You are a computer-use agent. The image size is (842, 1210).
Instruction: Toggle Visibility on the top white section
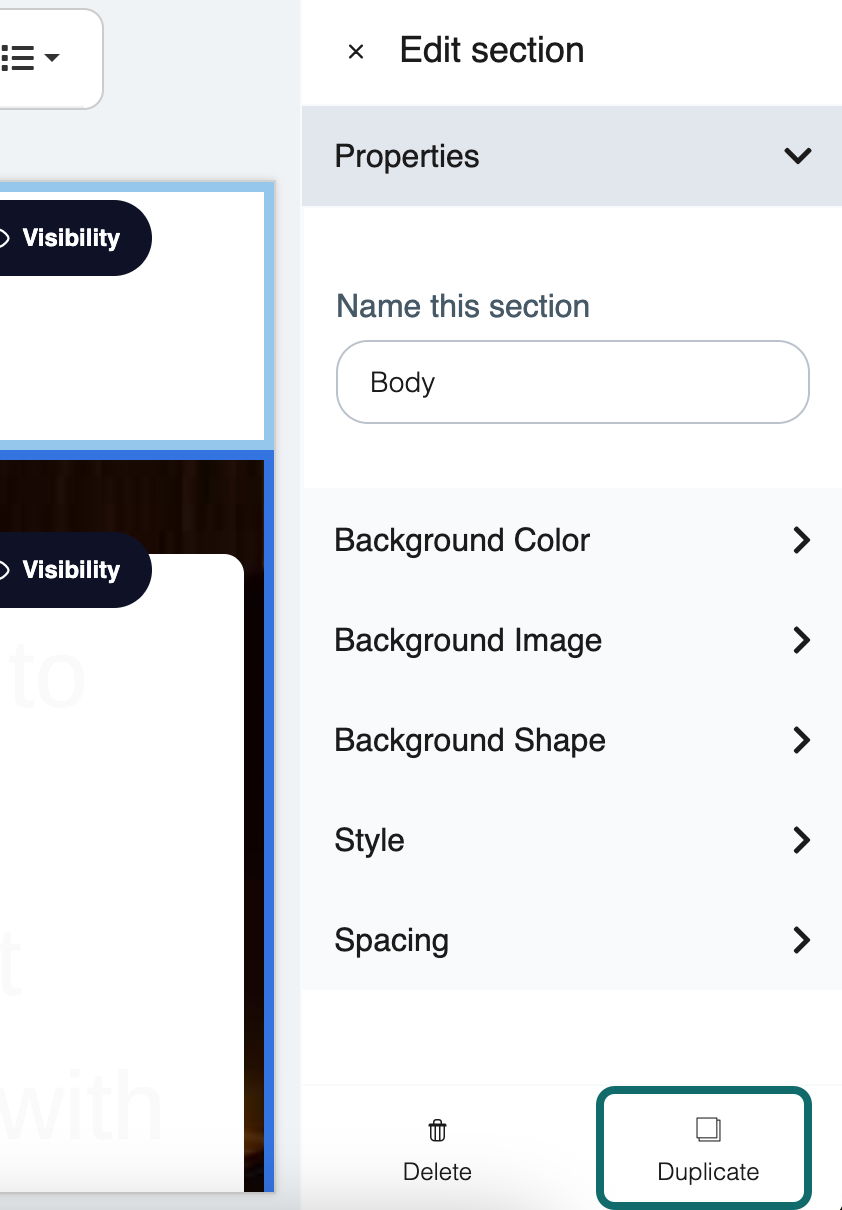point(70,238)
